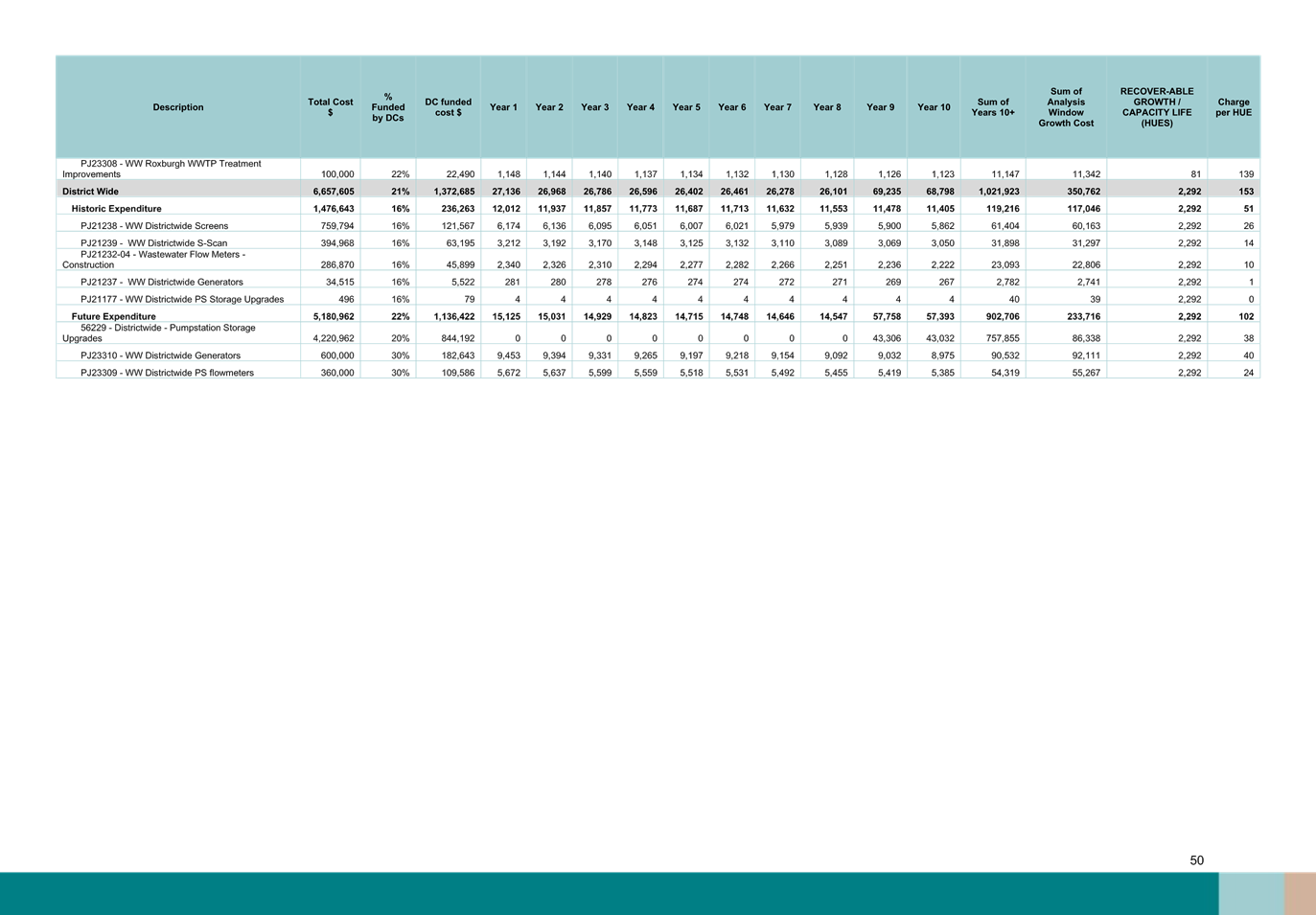This screenshot has height=915, width=1316.
Task: Click Future Expenditure total 5,180,962
Action: [x=334, y=316]
